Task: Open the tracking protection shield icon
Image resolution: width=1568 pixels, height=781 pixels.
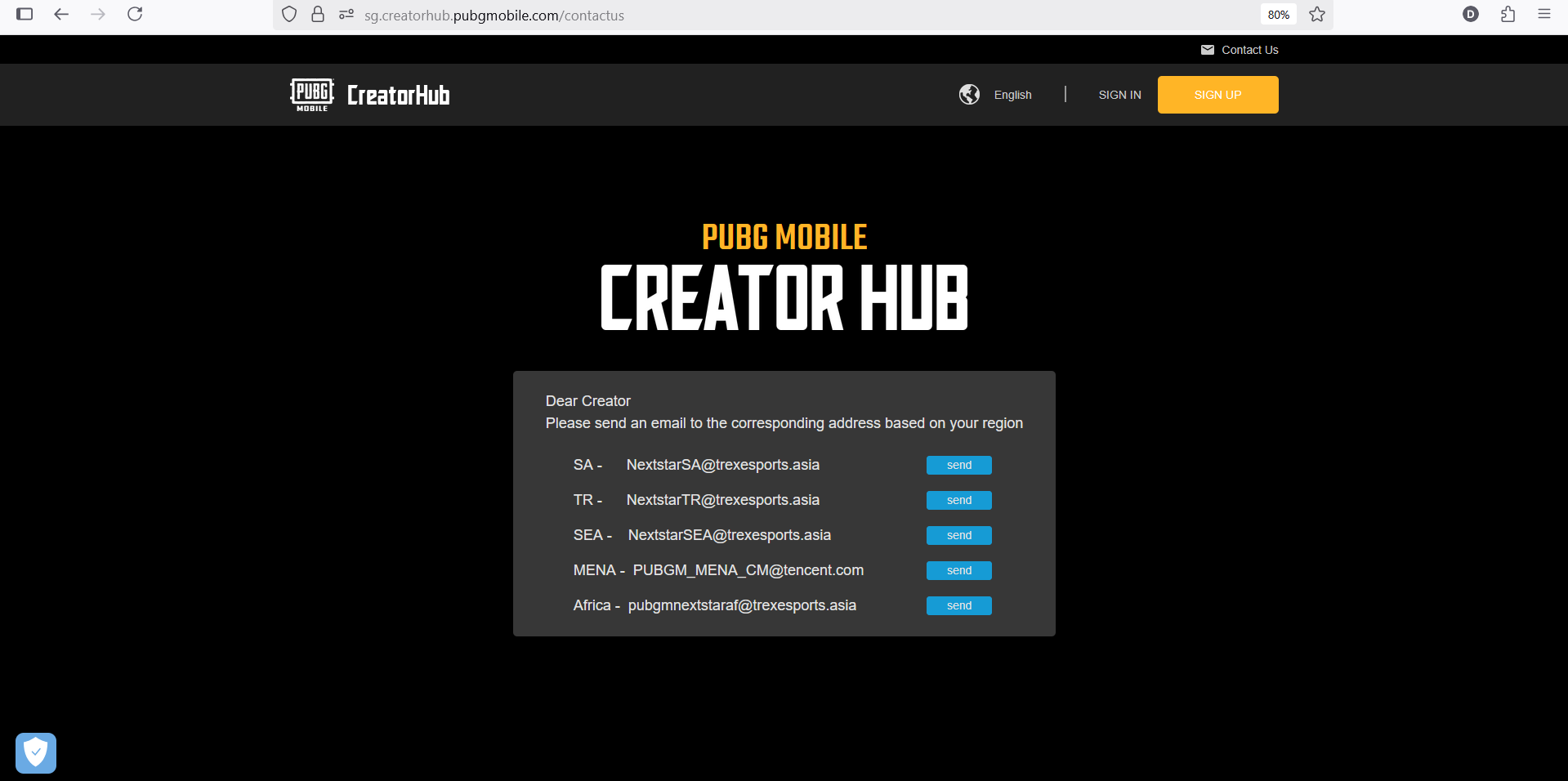Action: point(289,15)
